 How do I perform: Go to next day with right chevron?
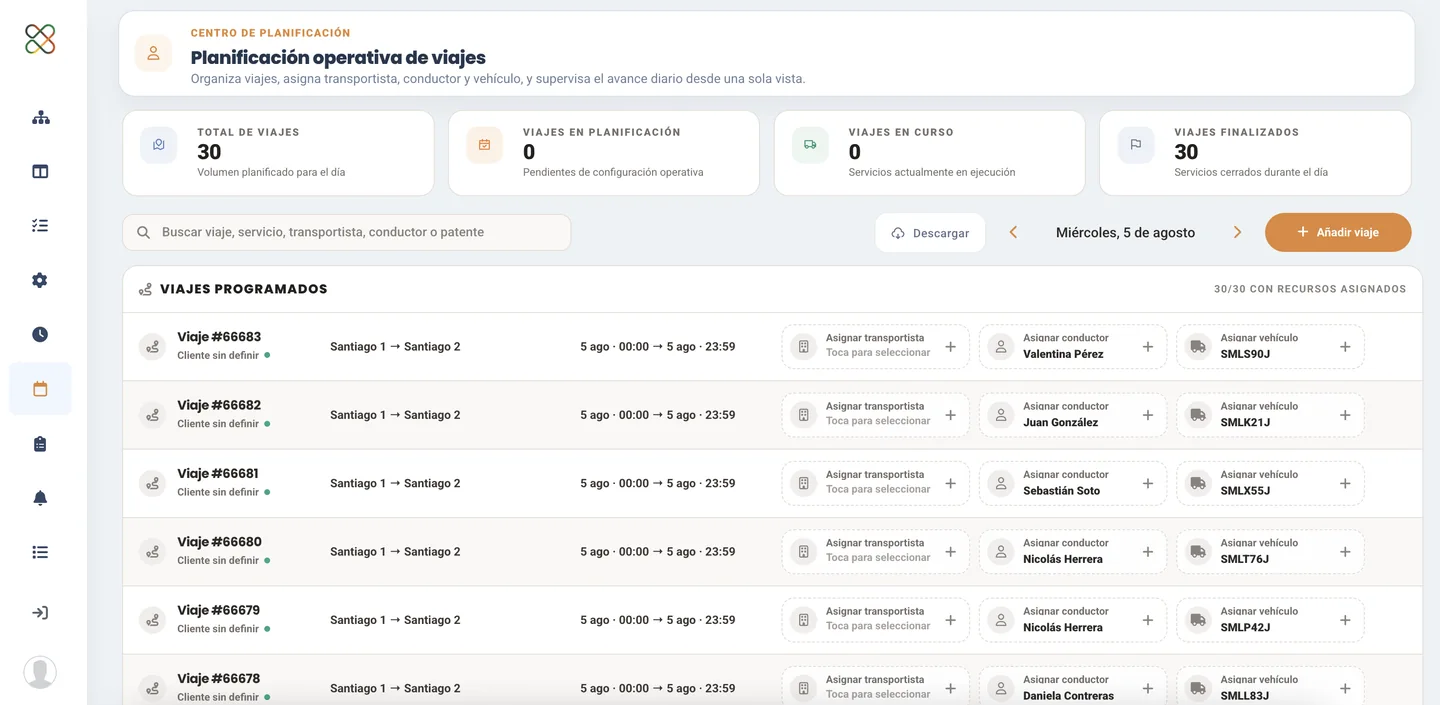1237,232
